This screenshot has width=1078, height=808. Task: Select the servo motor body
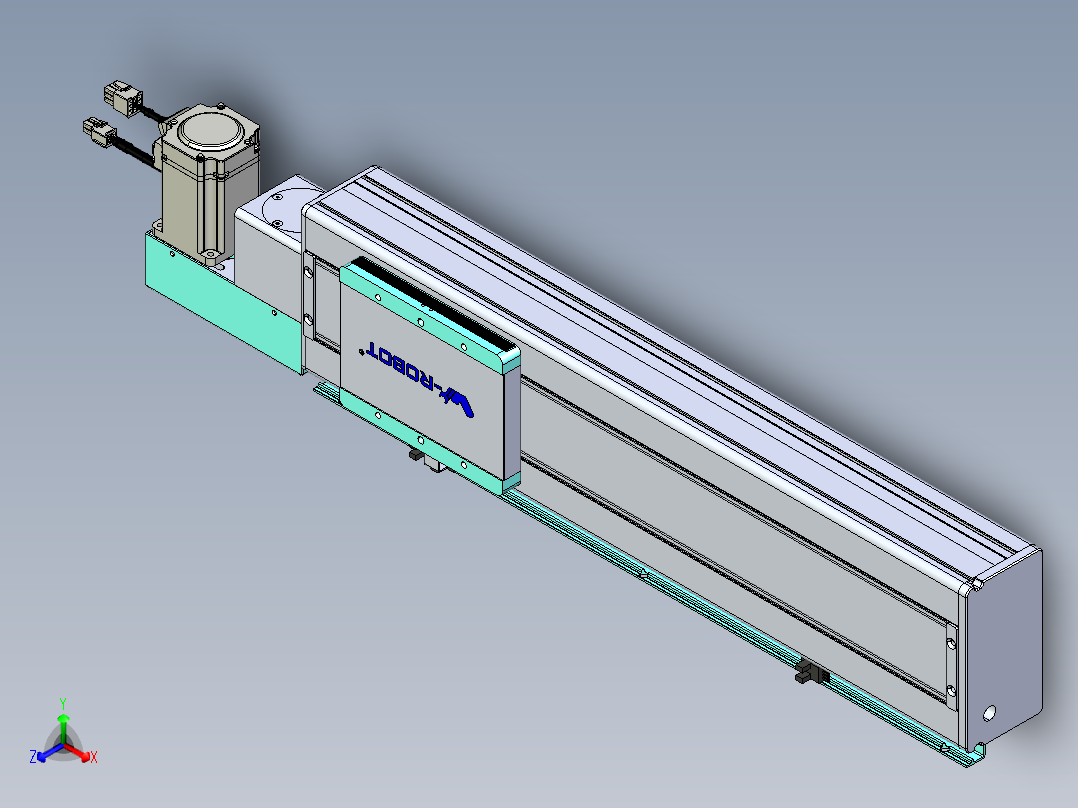tap(206, 184)
